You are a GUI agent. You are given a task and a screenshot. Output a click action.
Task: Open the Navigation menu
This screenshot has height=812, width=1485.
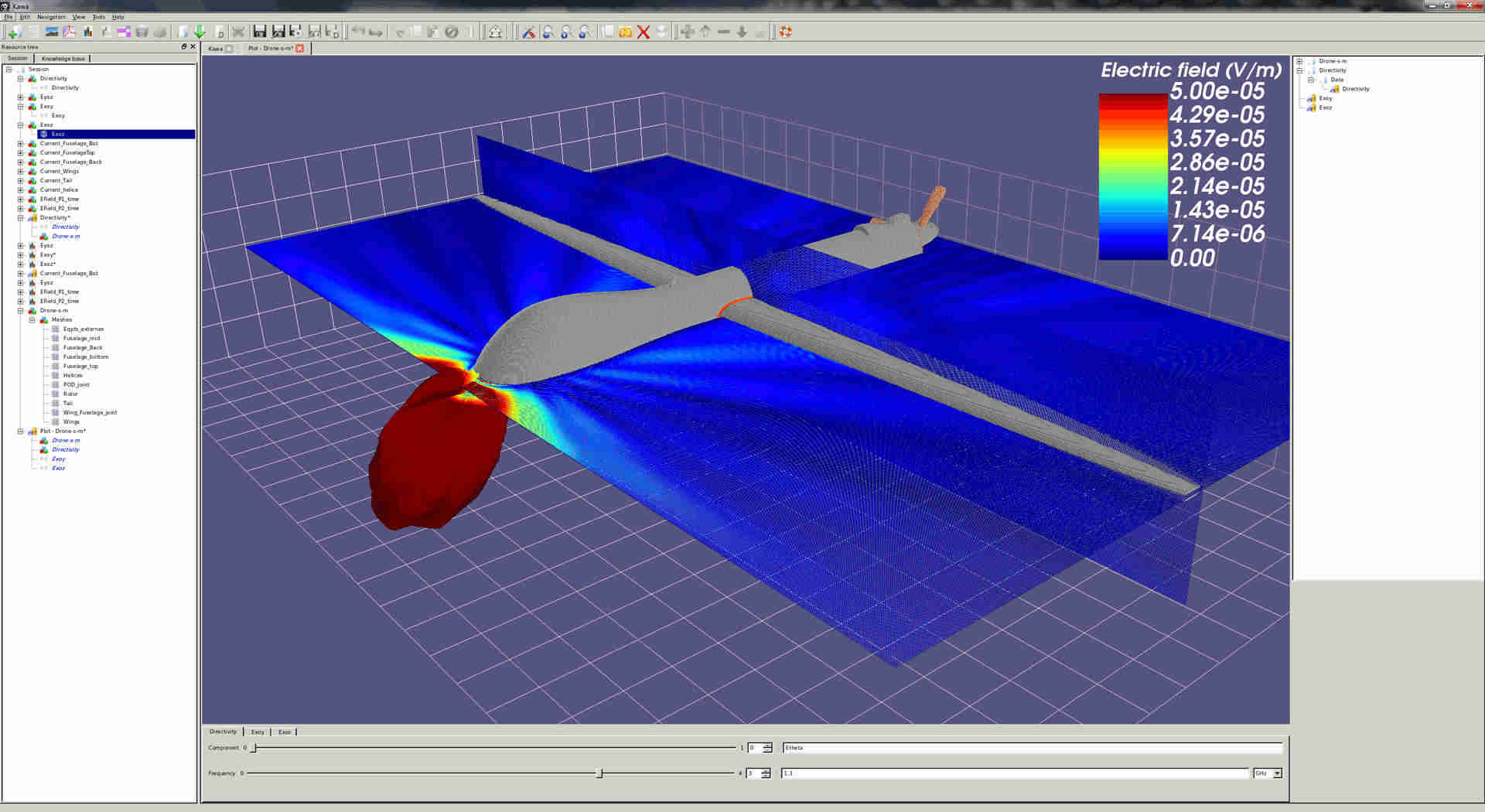[51, 16]
